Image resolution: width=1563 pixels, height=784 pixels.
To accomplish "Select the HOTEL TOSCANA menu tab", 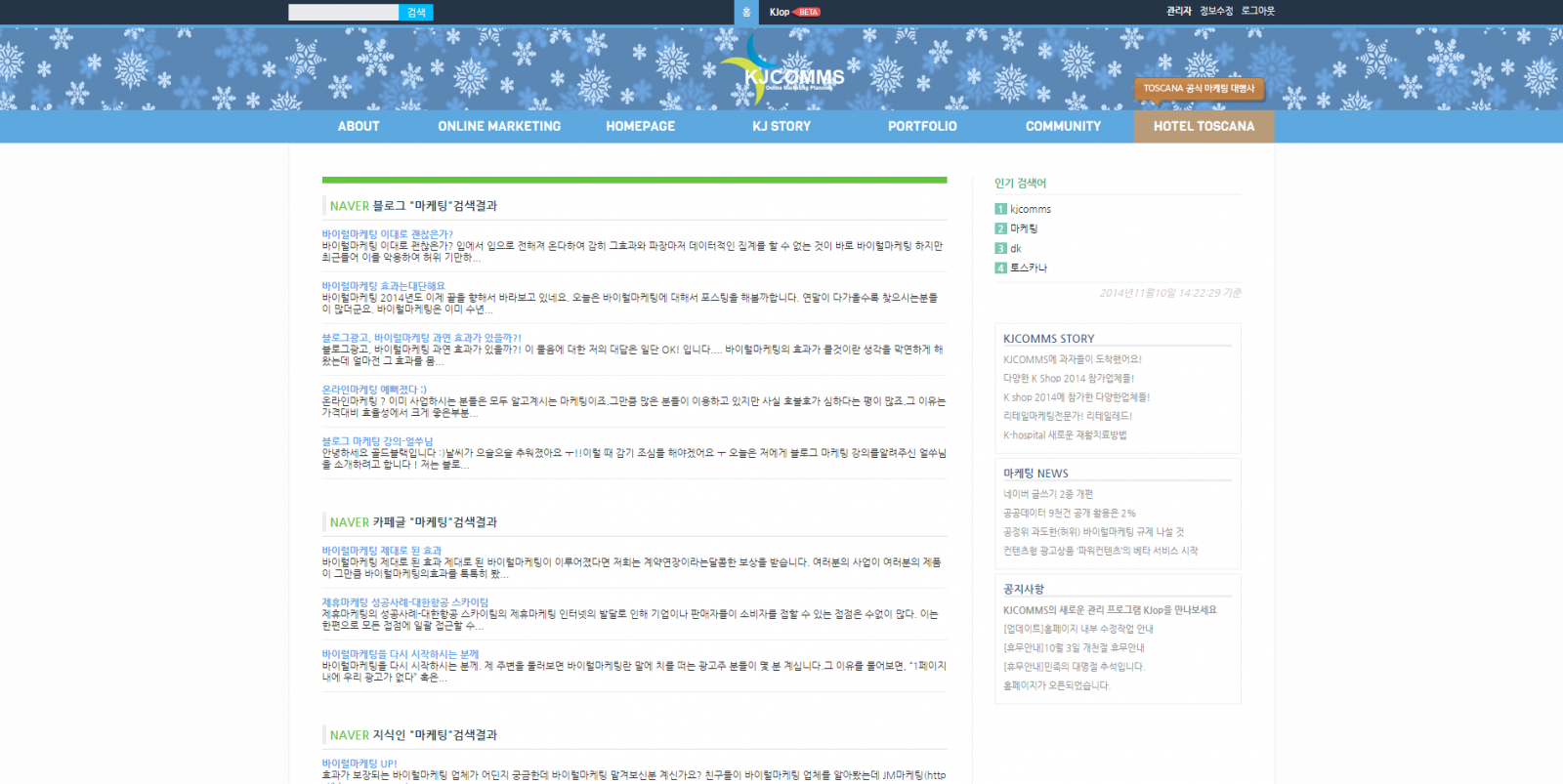I will click(1204, 126).
